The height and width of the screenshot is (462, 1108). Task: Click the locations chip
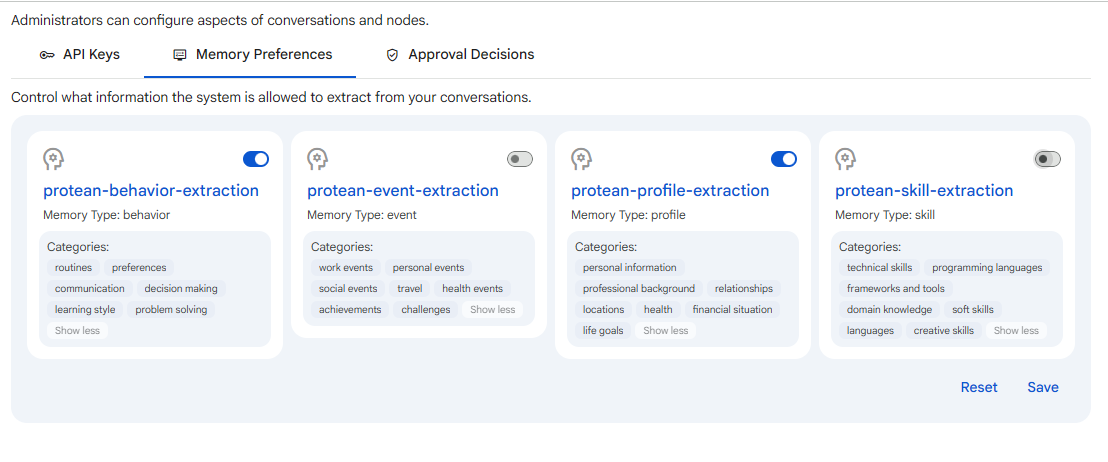coord(603,309)
